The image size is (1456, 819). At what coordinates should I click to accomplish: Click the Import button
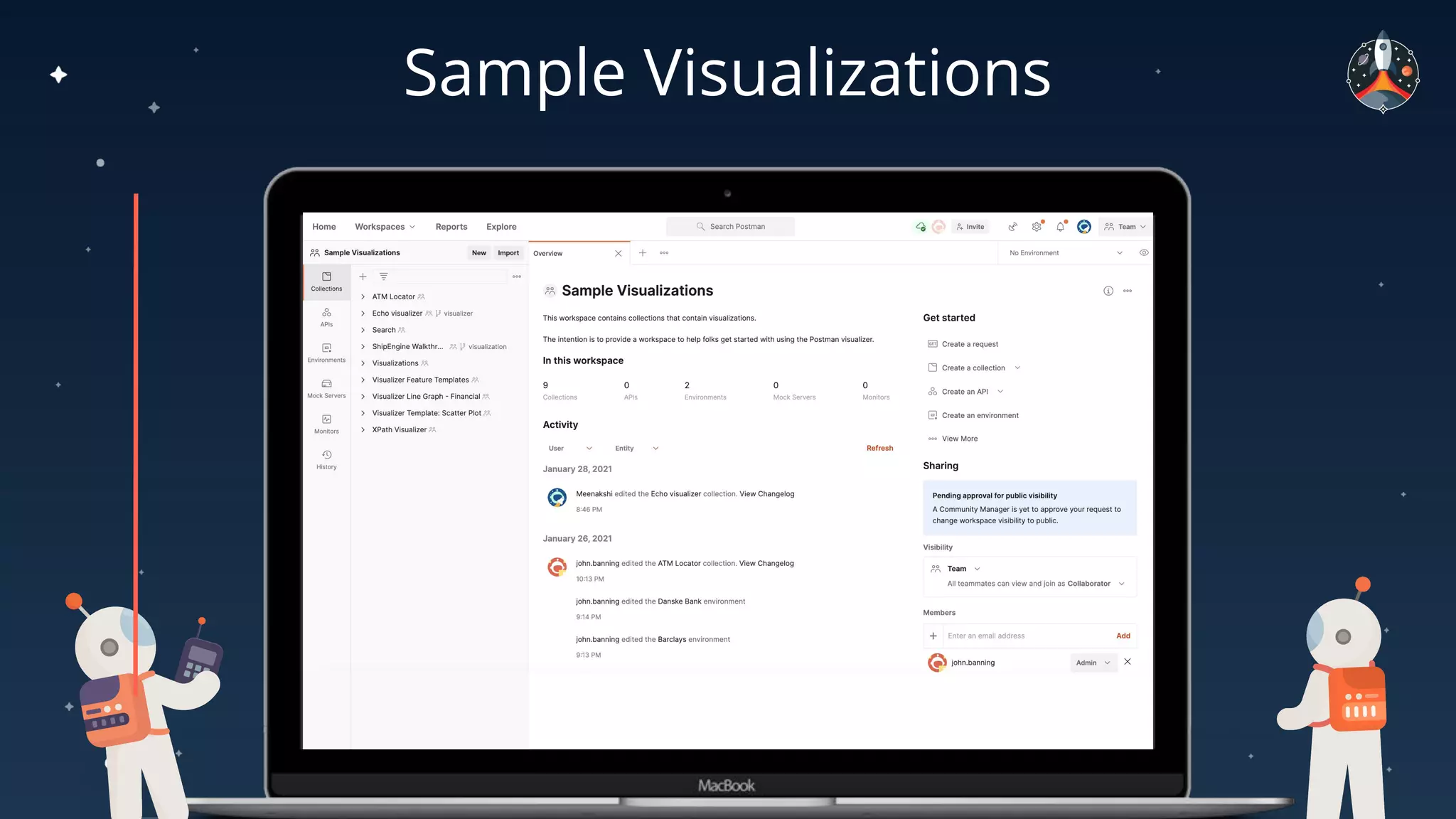pos(508,253)
